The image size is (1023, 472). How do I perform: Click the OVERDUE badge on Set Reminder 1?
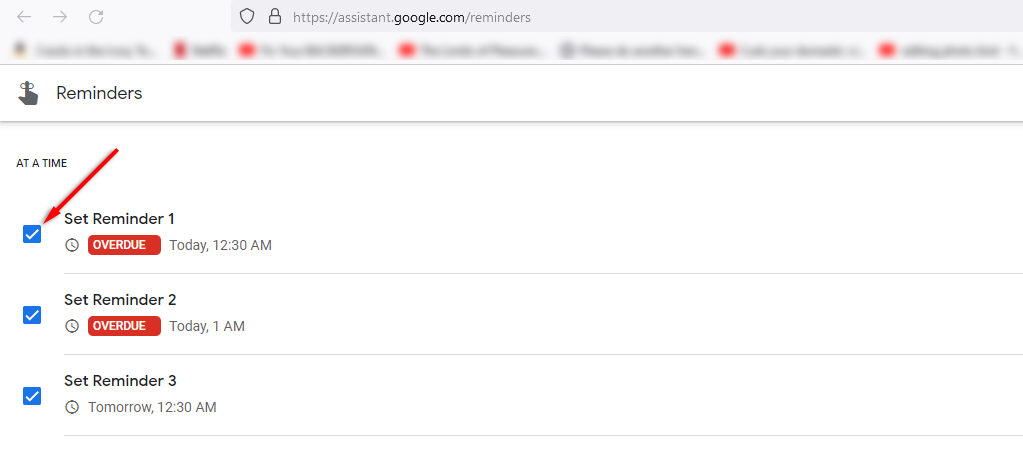point(124,245)
